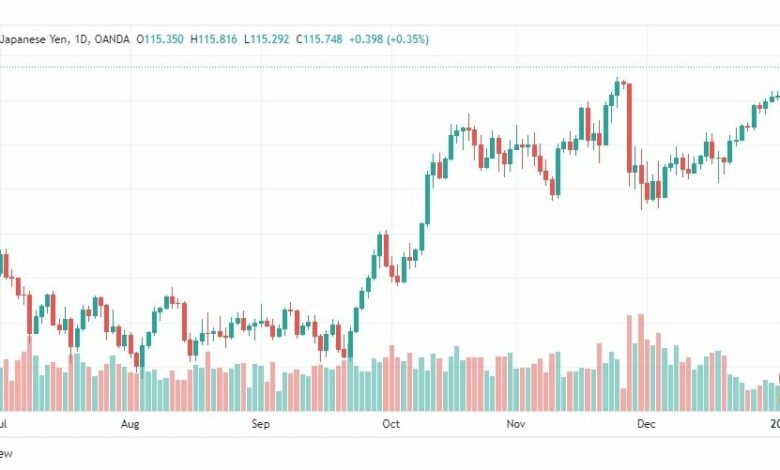Click the large red candle in late November

(629, 128)
